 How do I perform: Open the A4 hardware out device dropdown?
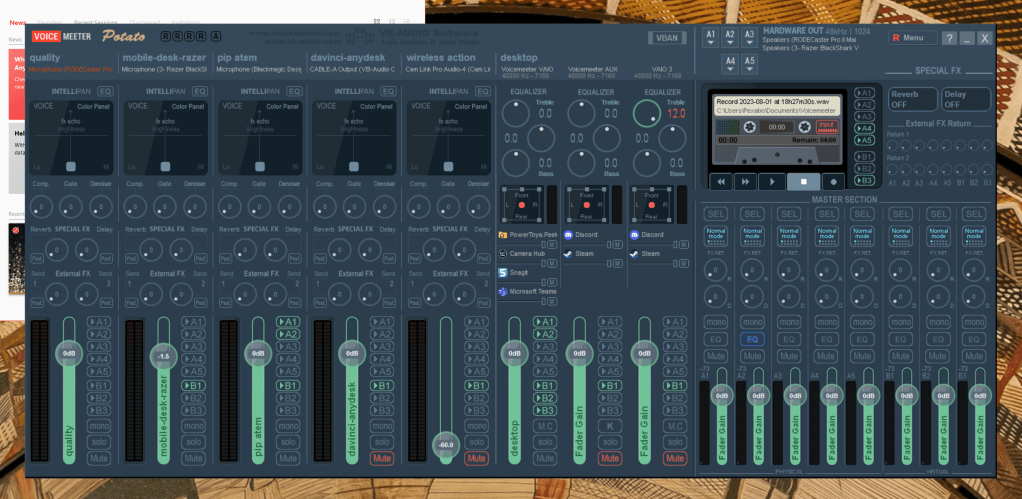(730, 64)
